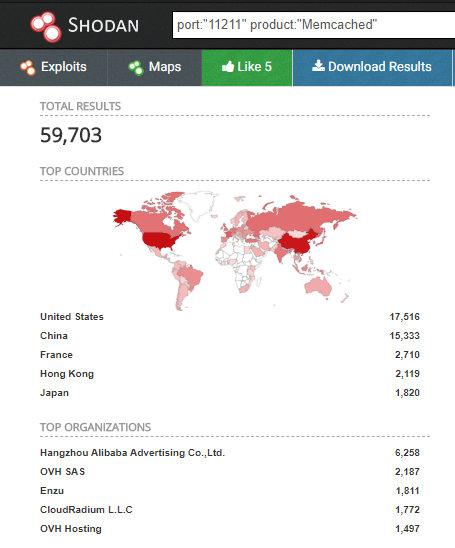Click the 1,820 count value
The width and height of the screenshot is (455, 548).
pos(407,393)
